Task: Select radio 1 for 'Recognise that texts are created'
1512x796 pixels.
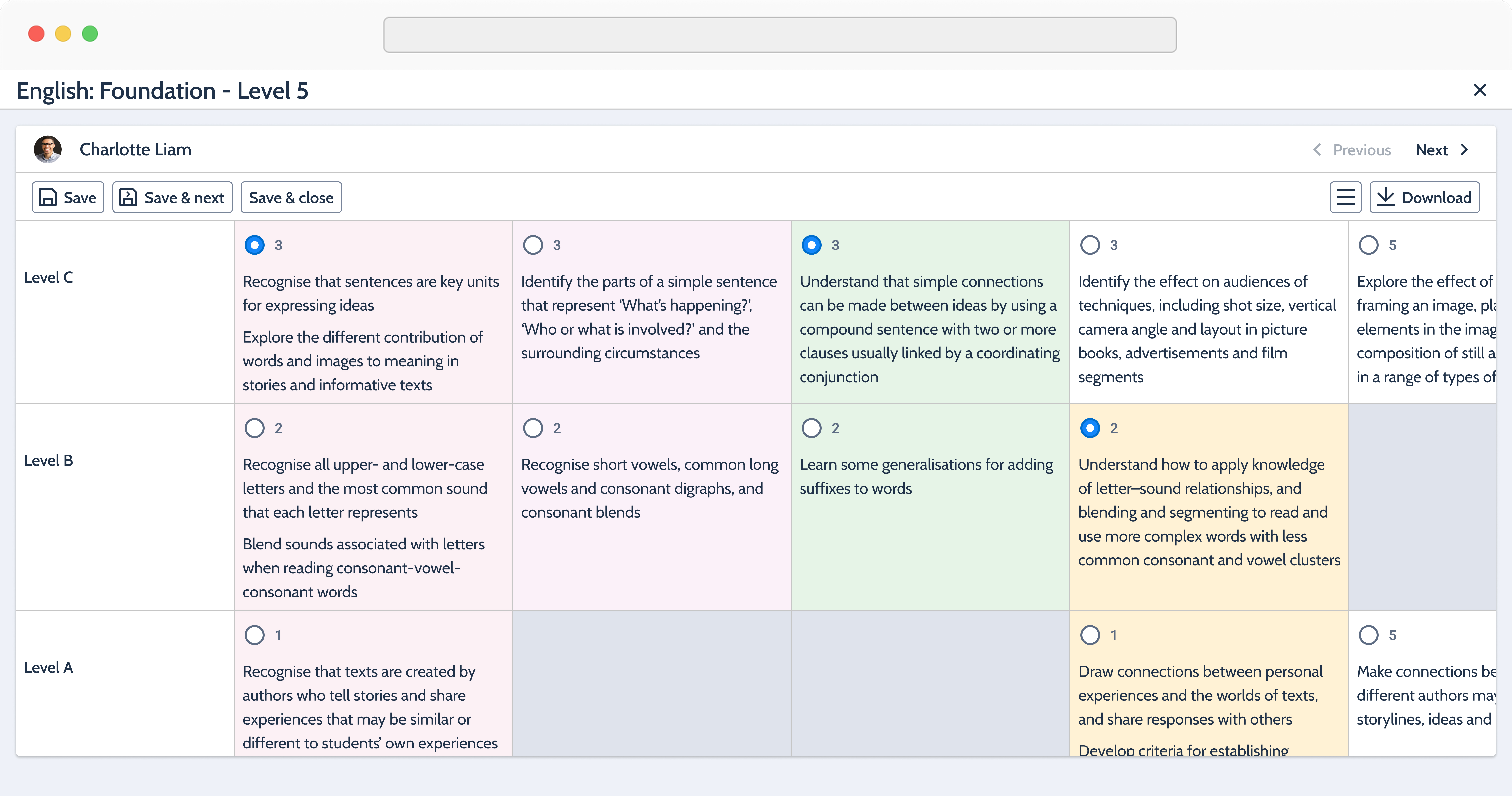Action: [254, 635]
